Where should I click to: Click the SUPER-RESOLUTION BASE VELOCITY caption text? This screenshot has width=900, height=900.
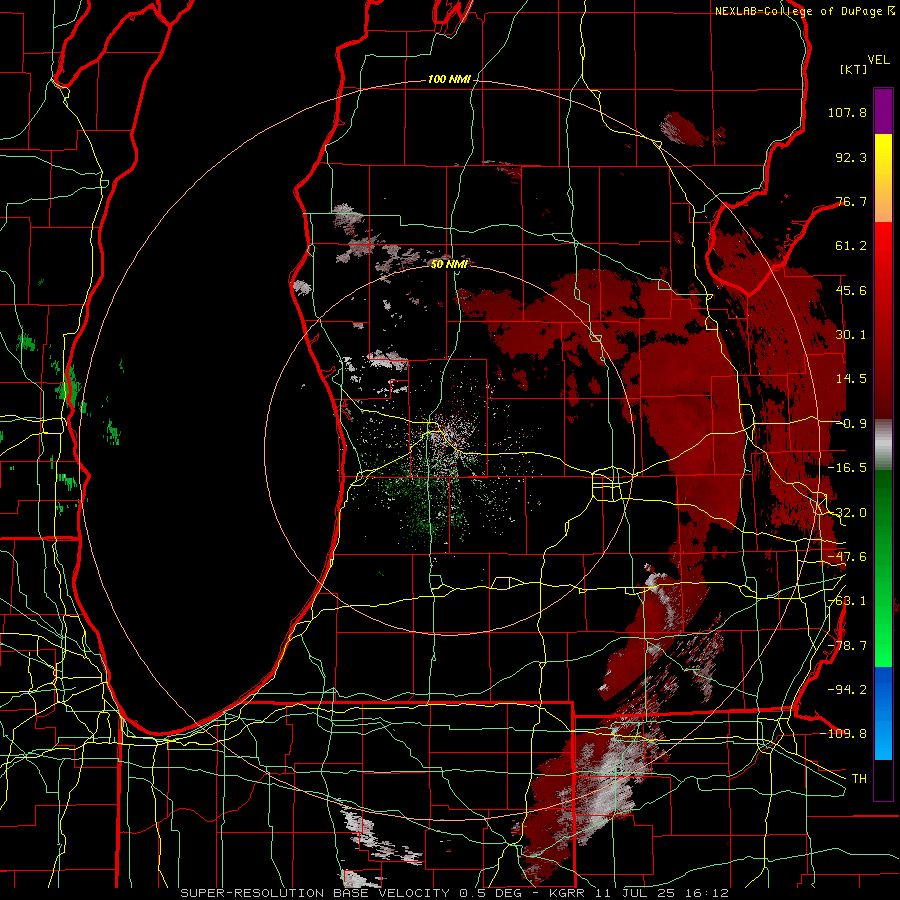click(317, 893)
